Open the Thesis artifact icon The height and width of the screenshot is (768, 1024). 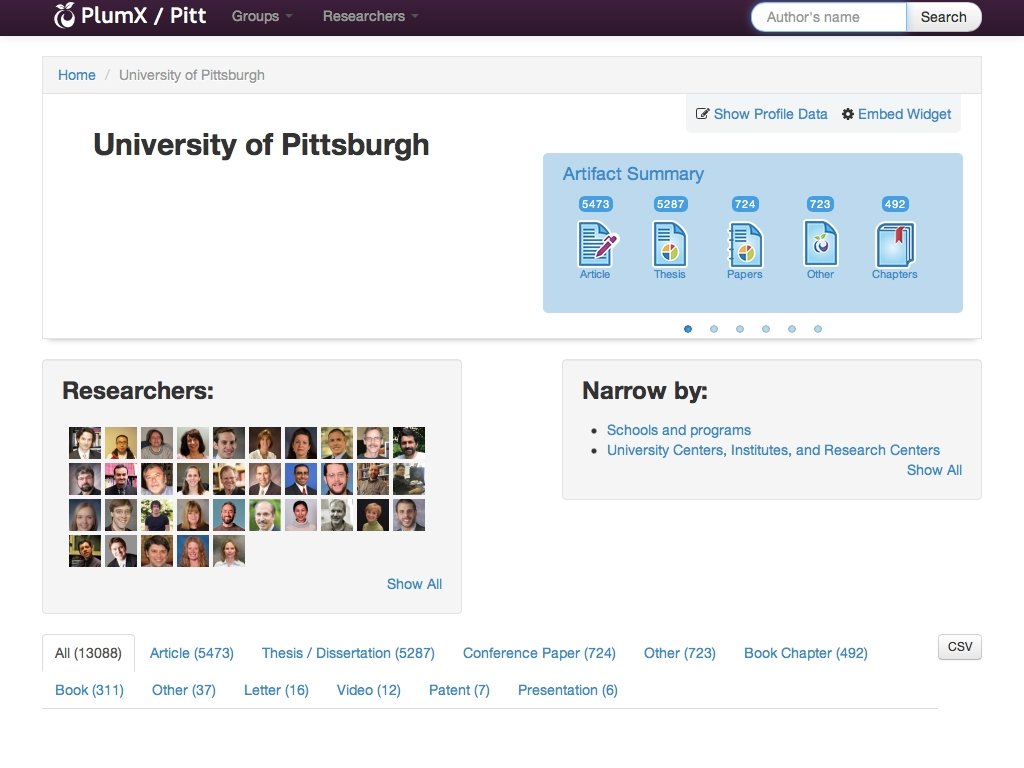tap(669, 244)
